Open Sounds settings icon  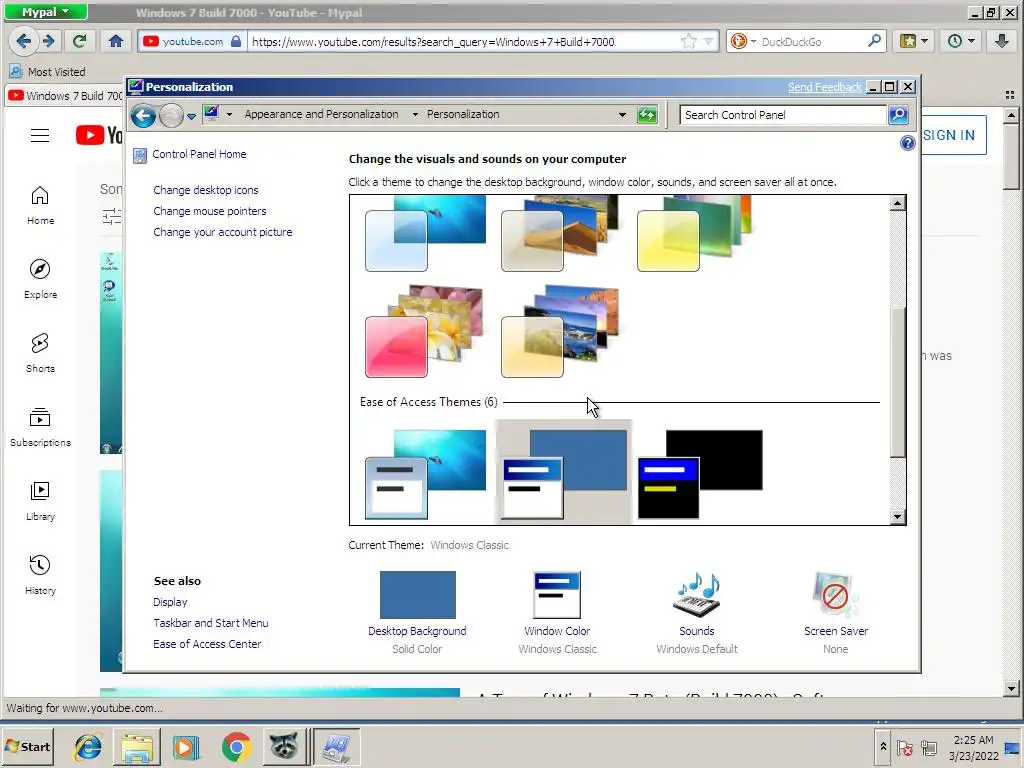tap(696, 594)
